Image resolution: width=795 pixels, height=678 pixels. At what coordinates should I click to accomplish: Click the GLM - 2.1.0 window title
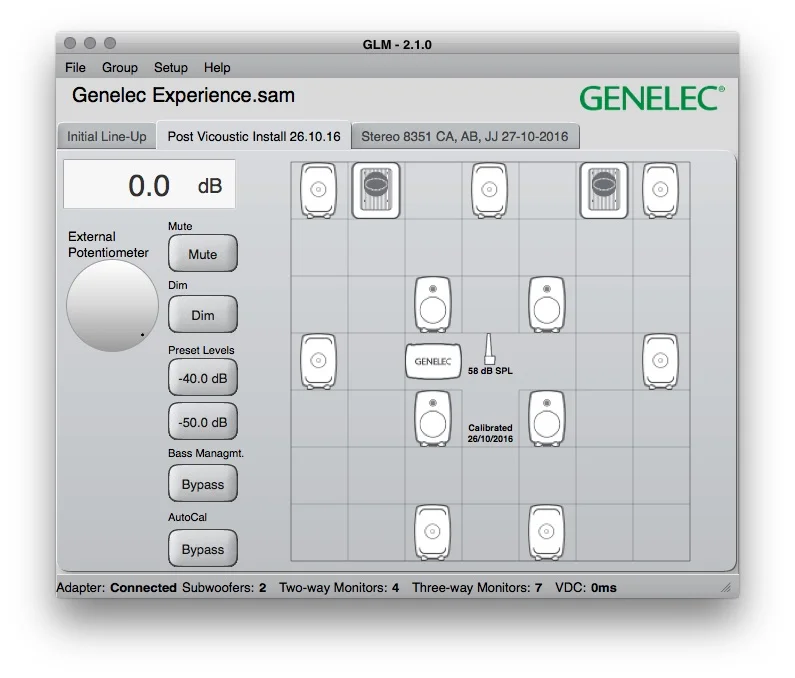(397, 45)
